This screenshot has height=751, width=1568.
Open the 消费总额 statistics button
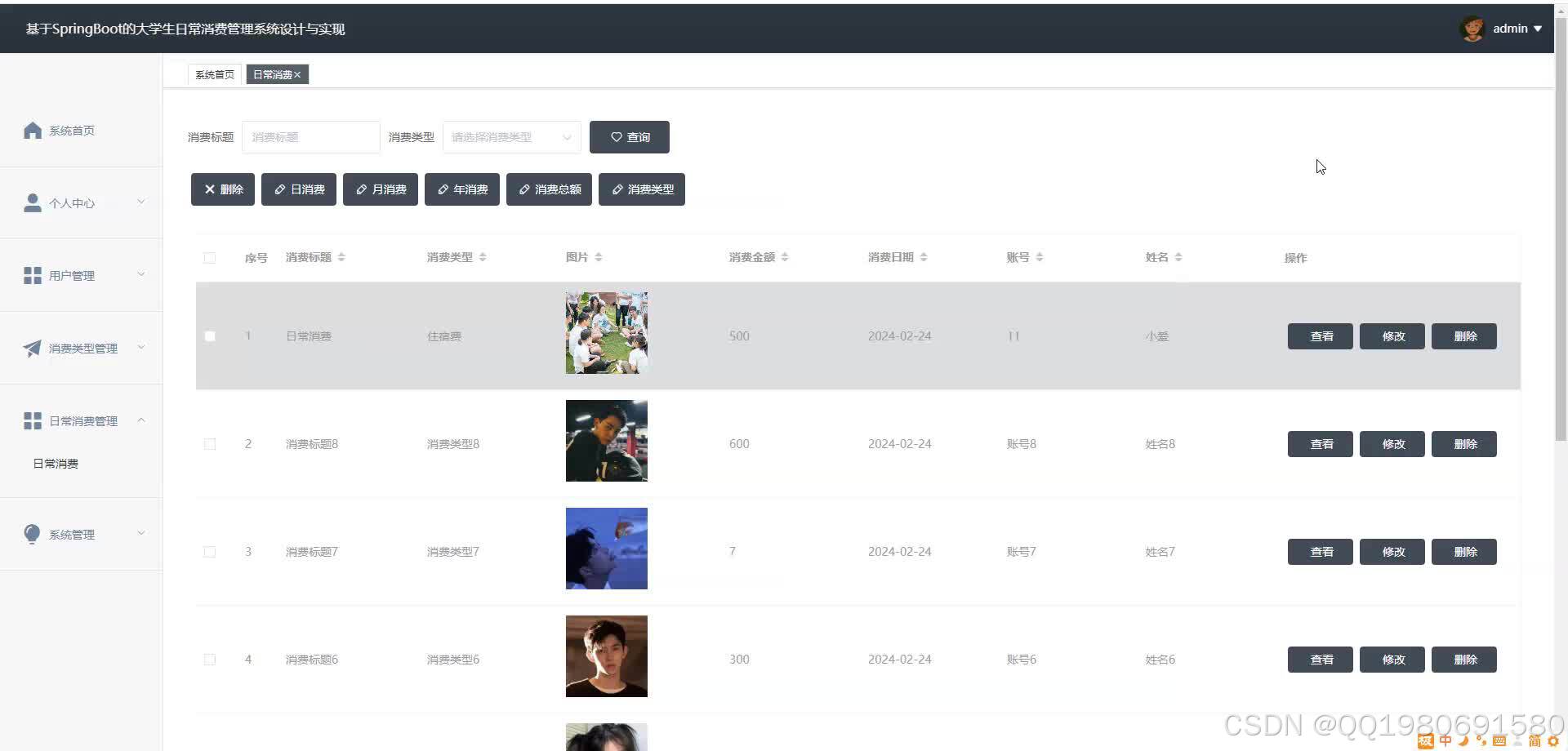tap(549, 189)
